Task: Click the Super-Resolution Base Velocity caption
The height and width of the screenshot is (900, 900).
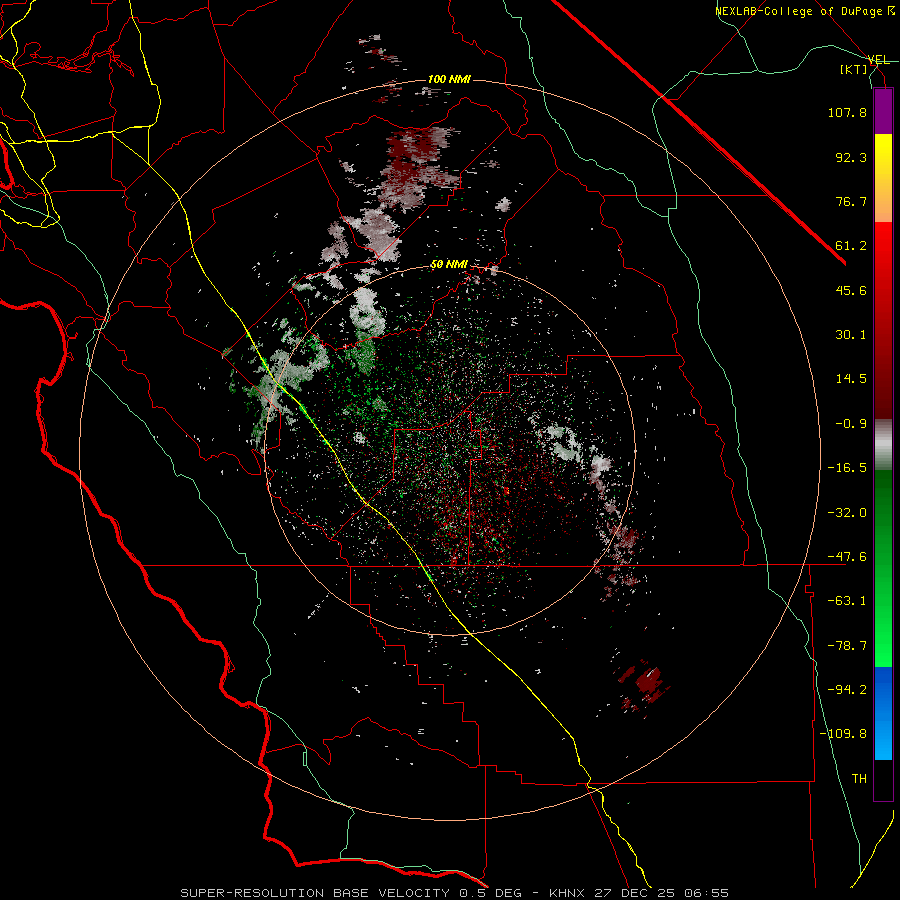Action: (x=455, y=893)
